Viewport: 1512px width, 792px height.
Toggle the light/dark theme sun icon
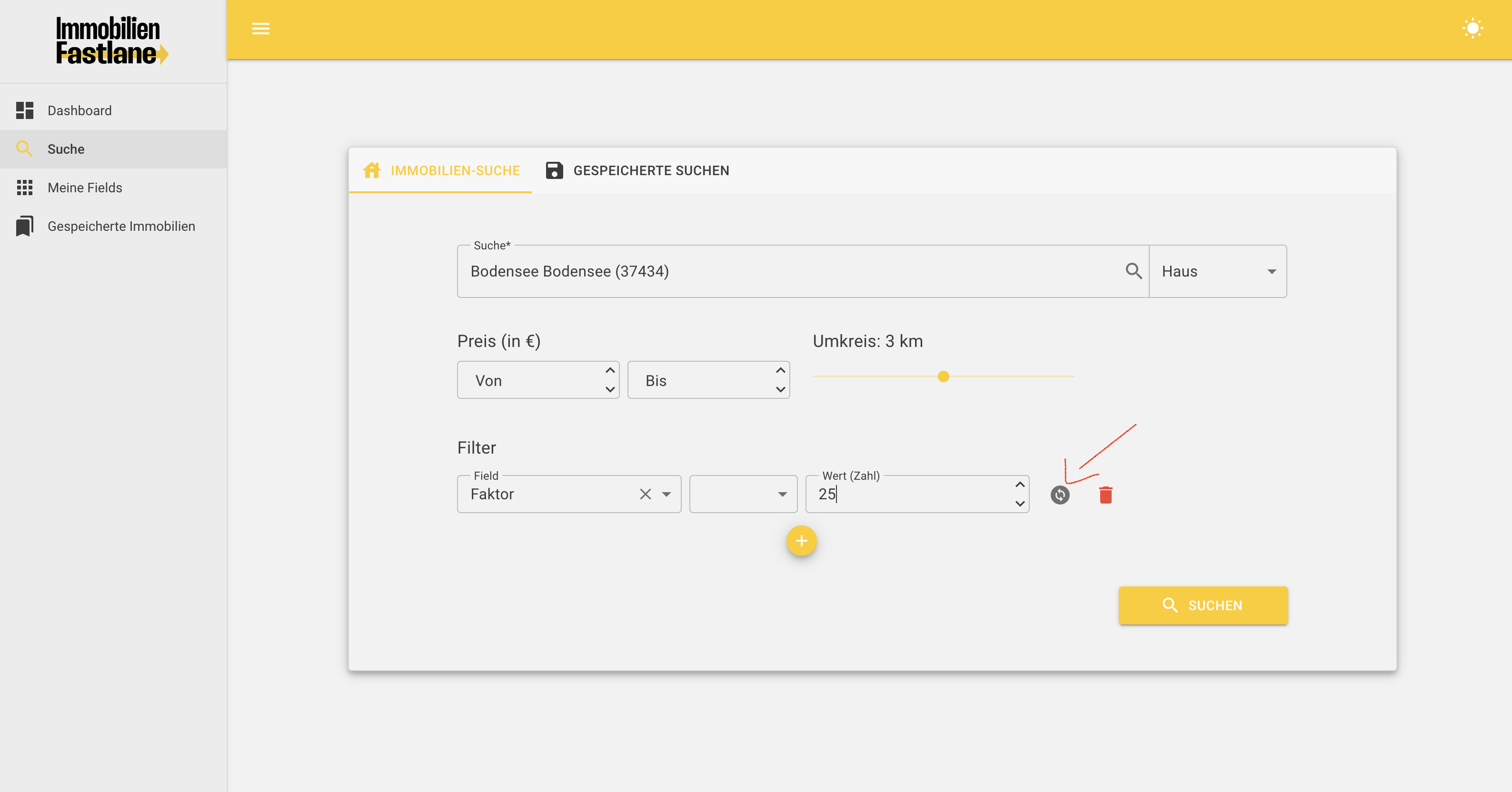[1472, 29]
